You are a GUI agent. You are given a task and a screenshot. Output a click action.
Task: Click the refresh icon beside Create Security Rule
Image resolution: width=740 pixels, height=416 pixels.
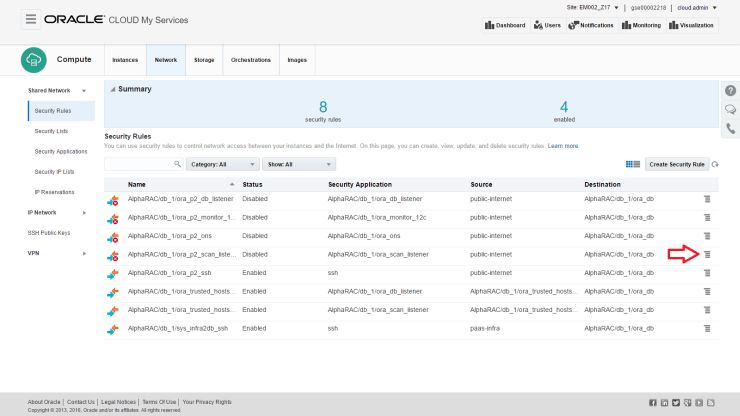(715, 164)
